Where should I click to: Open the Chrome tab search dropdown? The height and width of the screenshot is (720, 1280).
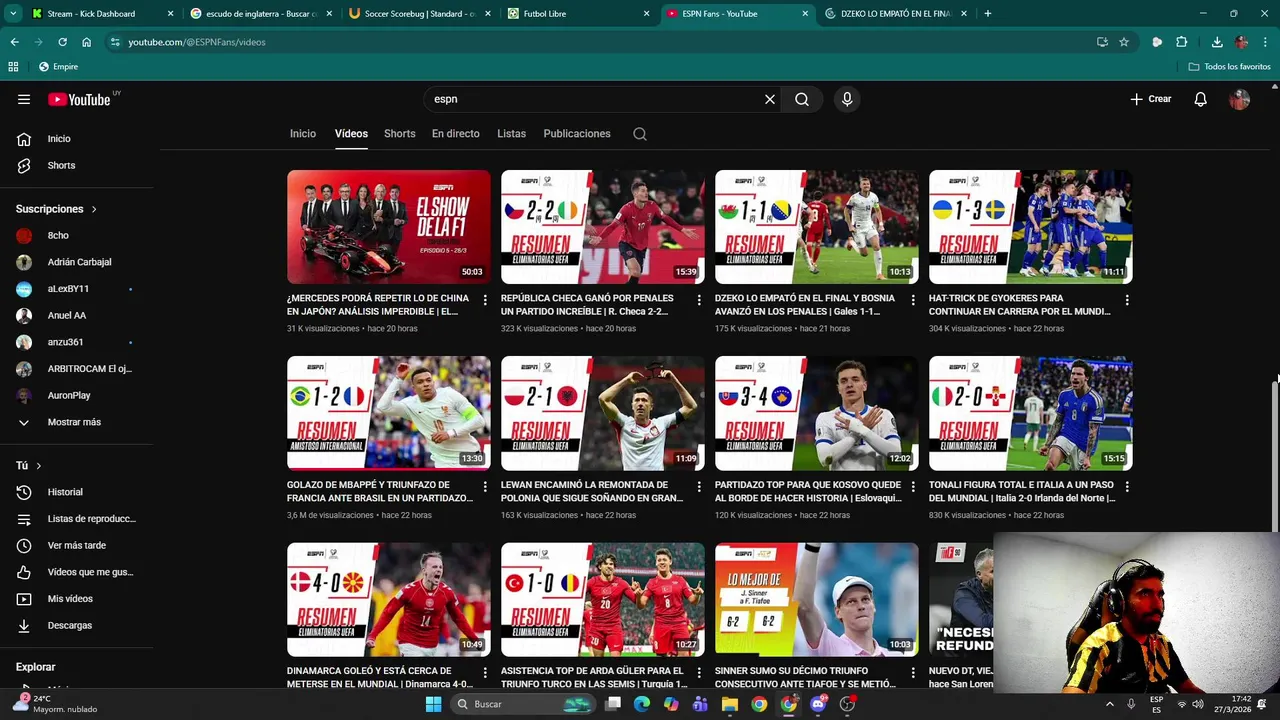[x=13, y=14]
